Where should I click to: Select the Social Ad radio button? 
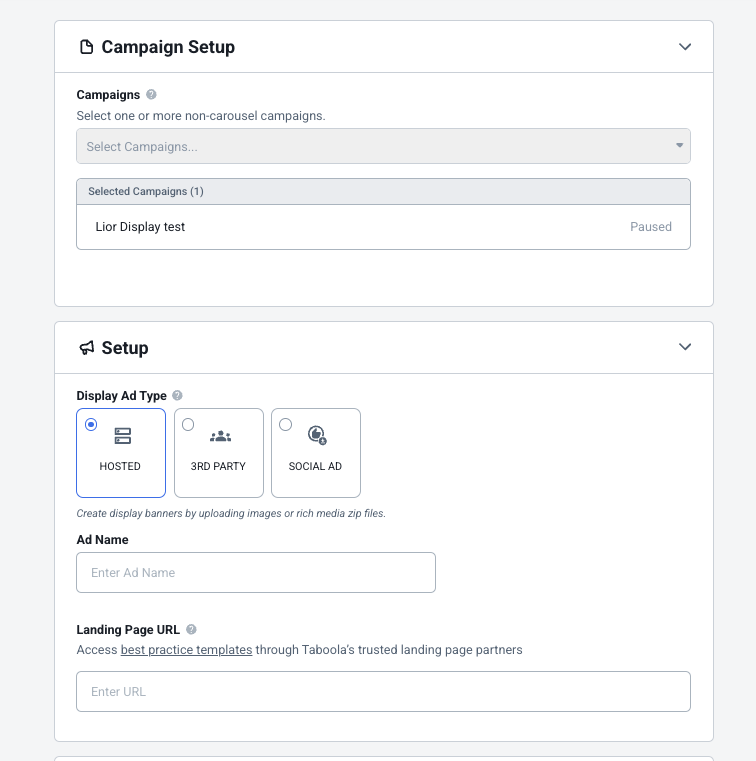285,425
